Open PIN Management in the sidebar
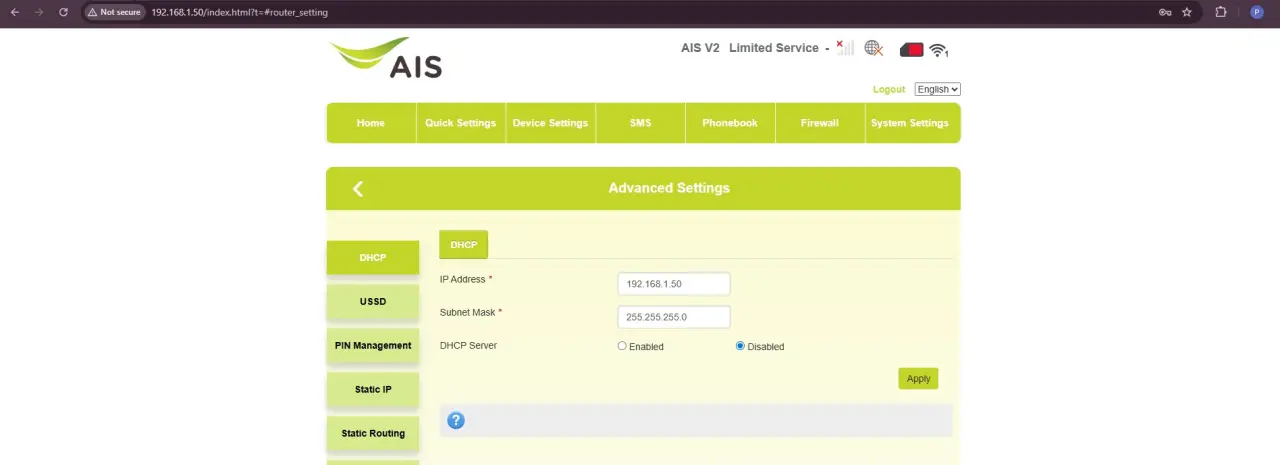The height and width of the screenshot is (465, 1280). pos(373,345)
